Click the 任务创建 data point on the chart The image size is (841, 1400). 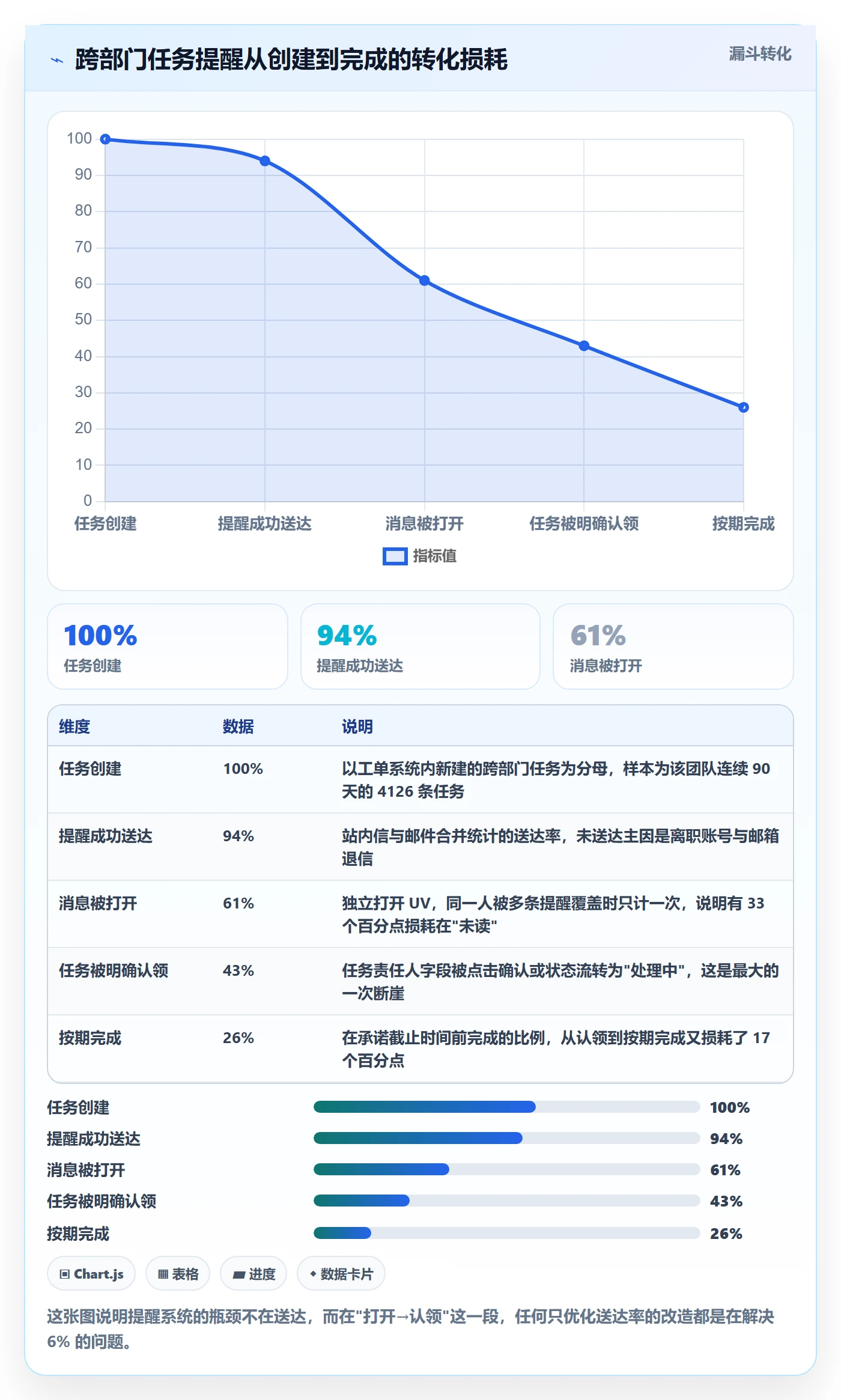click(105, 139)
